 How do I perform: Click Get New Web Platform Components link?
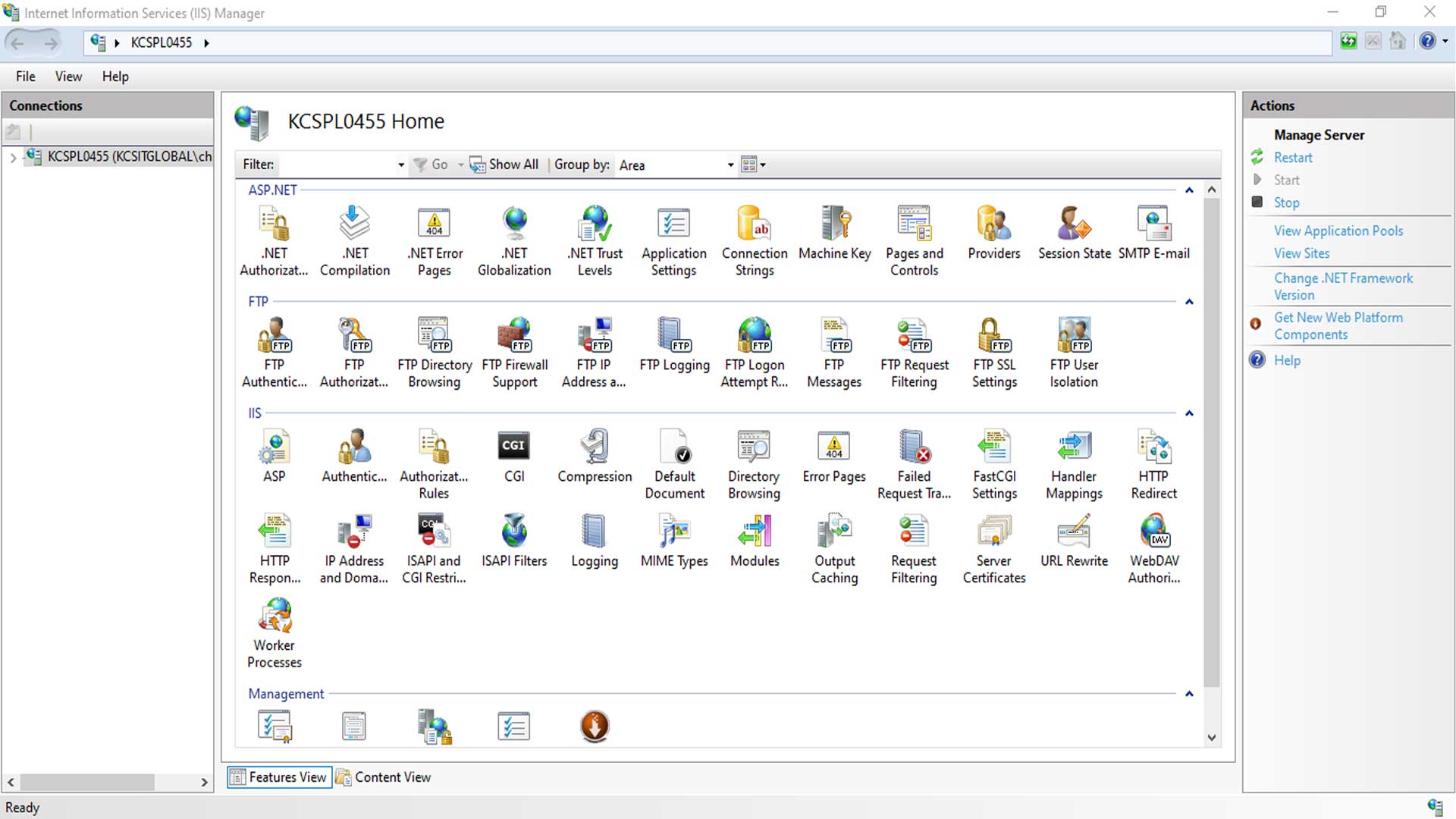pyautogui.click(x=1338, y=326)
